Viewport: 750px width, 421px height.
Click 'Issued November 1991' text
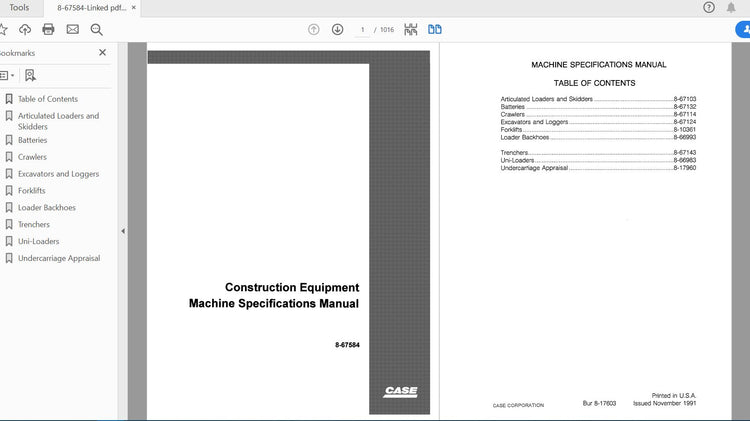pos(664,403)
